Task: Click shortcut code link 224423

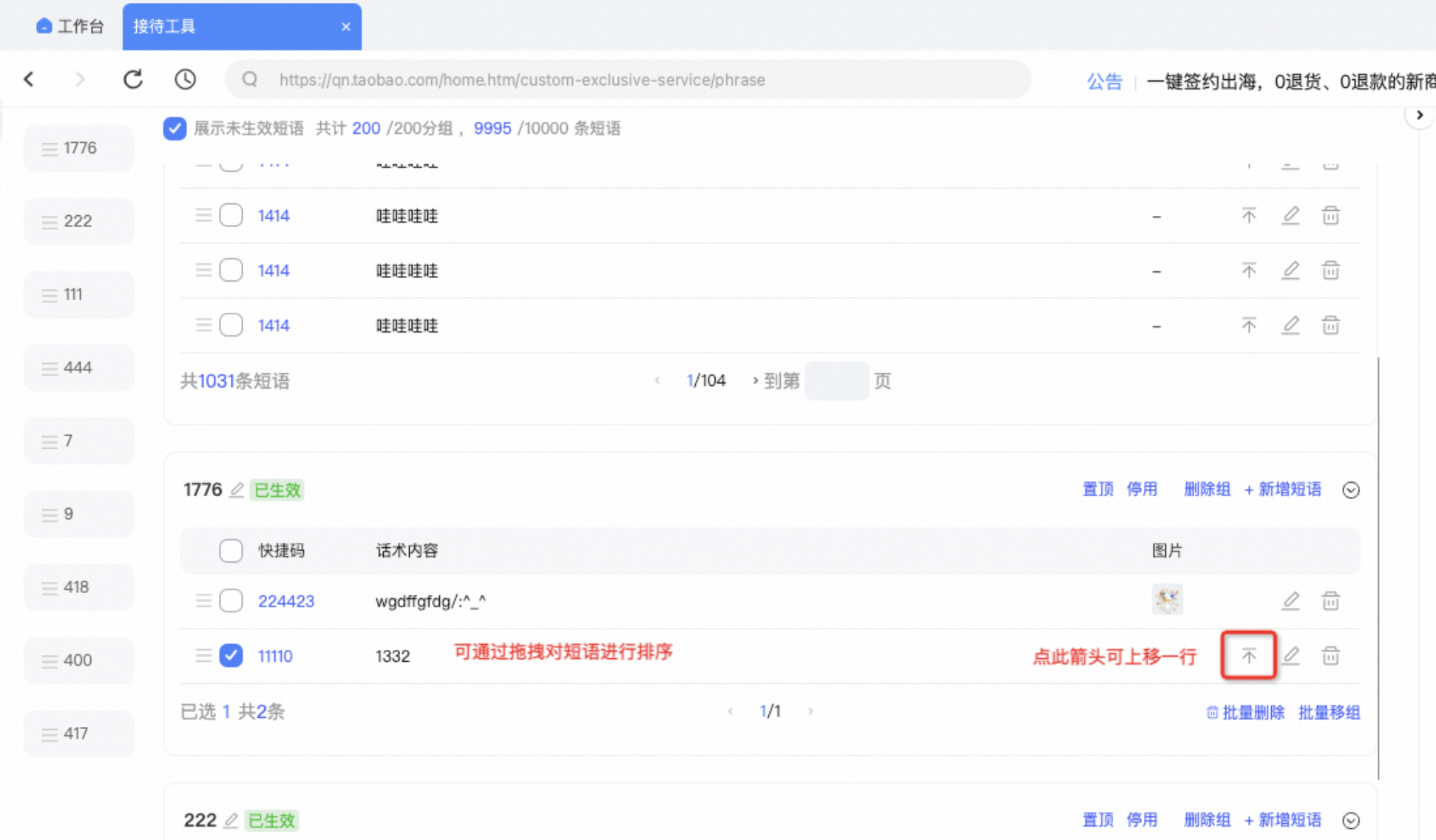Action: (286, 601)
